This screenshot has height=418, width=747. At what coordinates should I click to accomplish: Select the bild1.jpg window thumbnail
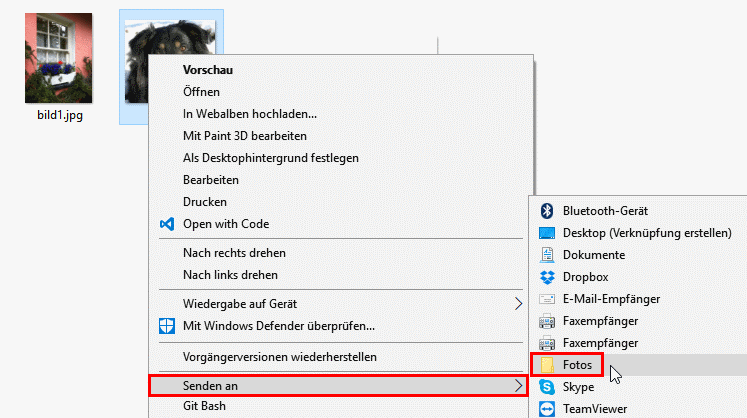click(59, 58)
